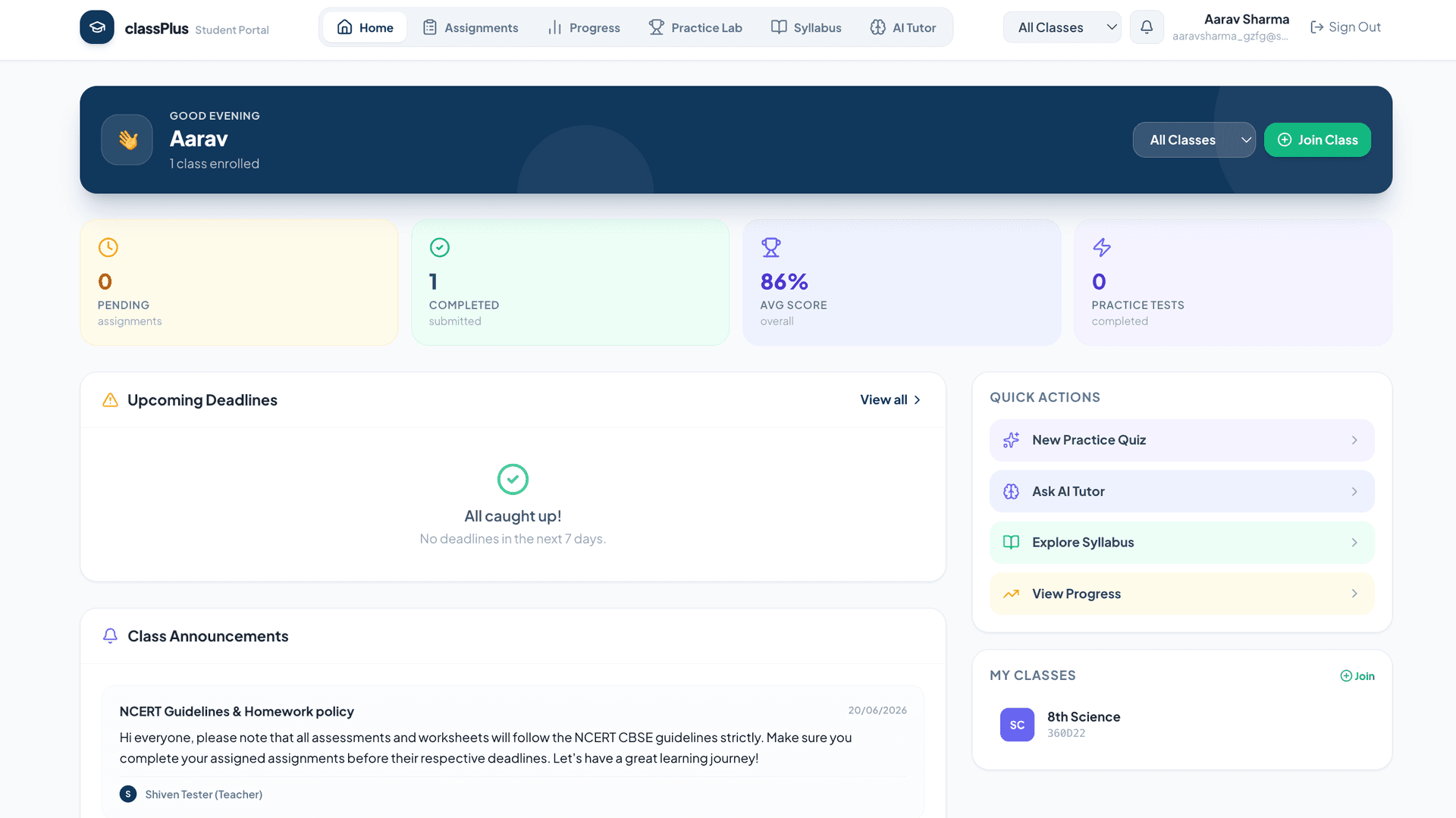Expand the All Classes dropdown in banner

pyautogui.click(x=1194, y=140)
